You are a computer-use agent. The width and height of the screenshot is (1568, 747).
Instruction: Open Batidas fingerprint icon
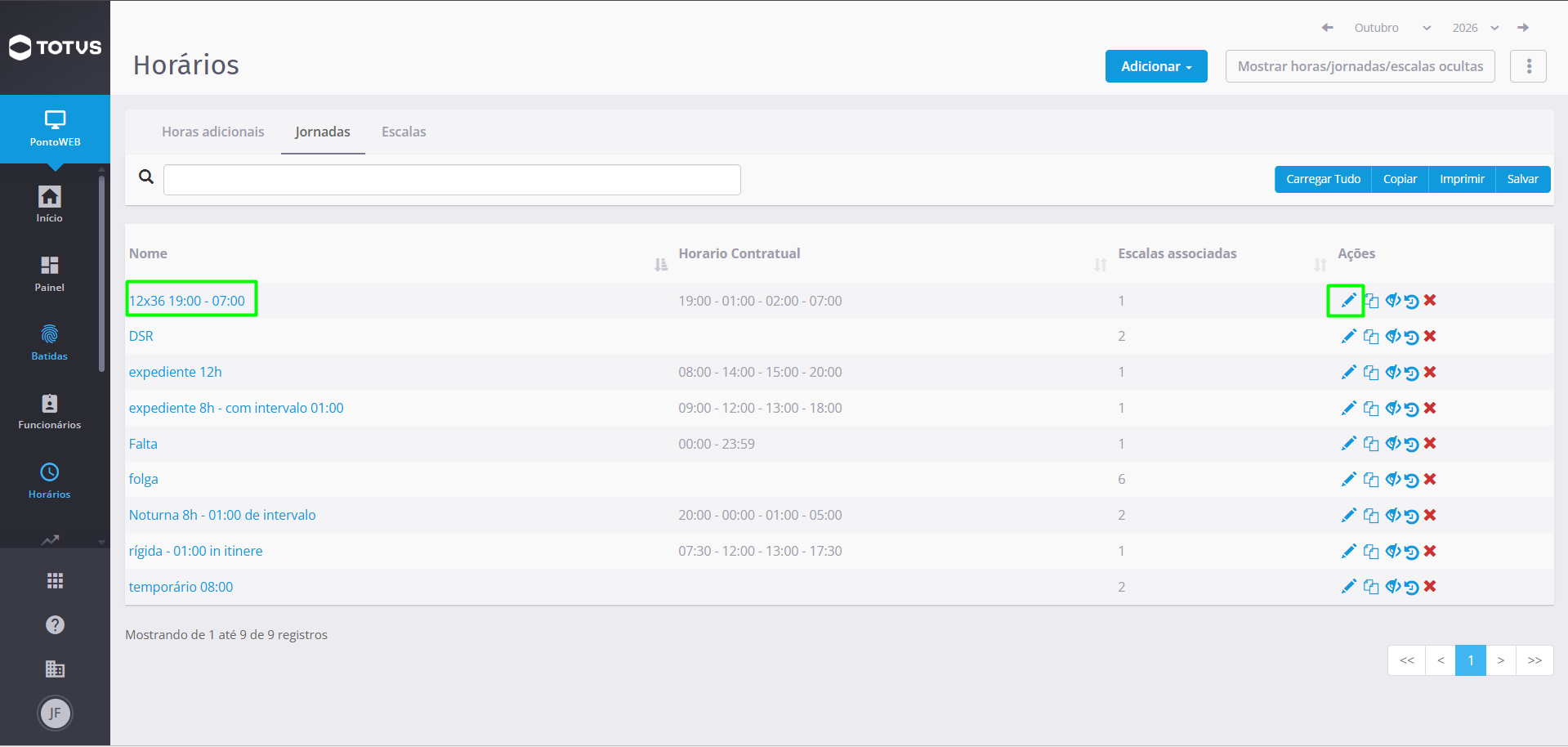coord(49,334)
